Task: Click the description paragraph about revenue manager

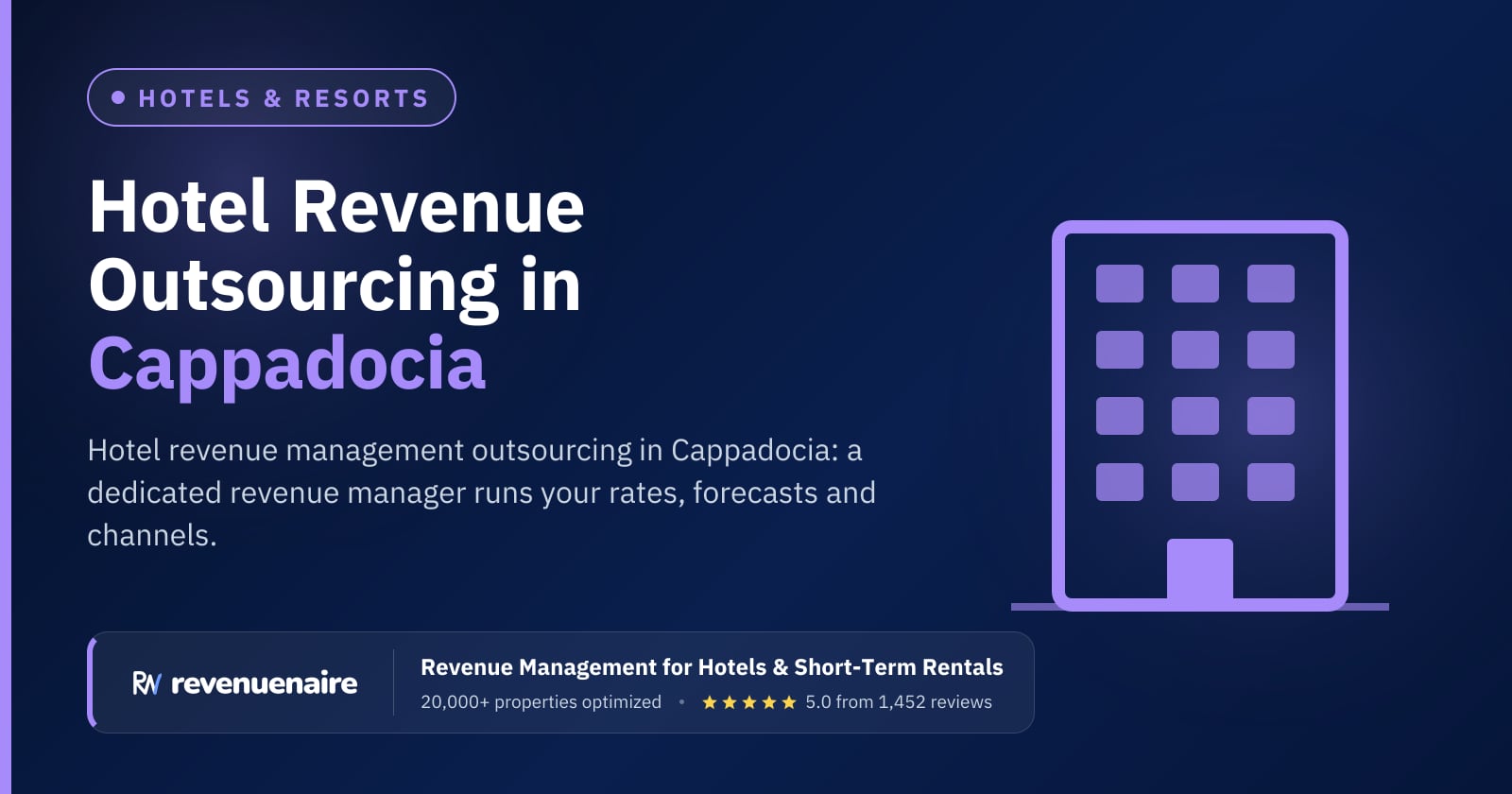Action: click(x=482, y=492)
